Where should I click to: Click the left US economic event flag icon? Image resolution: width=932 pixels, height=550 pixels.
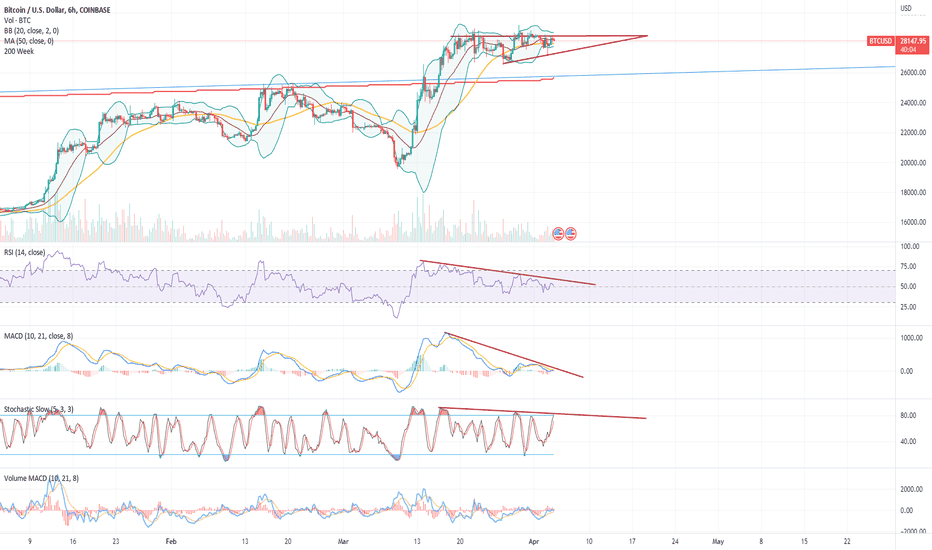tap(558, 233)
